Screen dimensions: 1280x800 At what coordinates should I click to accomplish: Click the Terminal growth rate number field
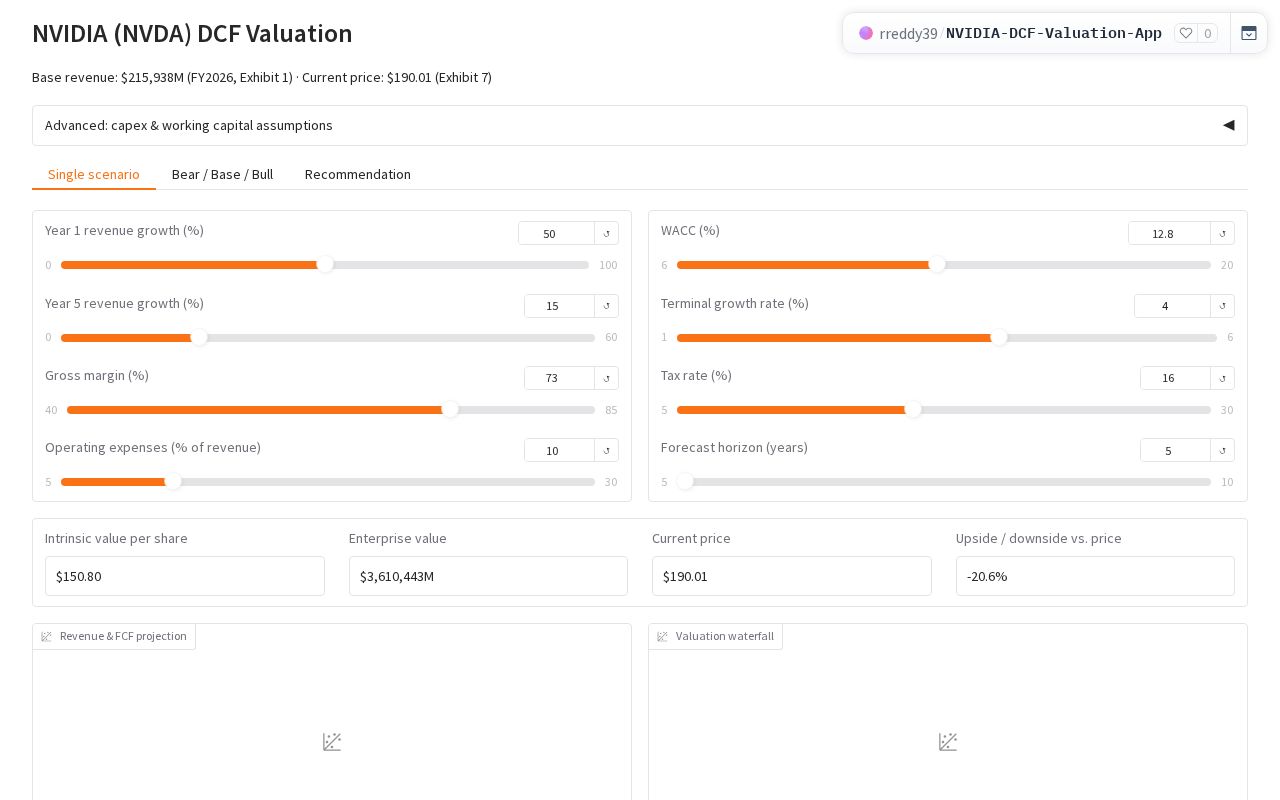(x=1172, y=306)
